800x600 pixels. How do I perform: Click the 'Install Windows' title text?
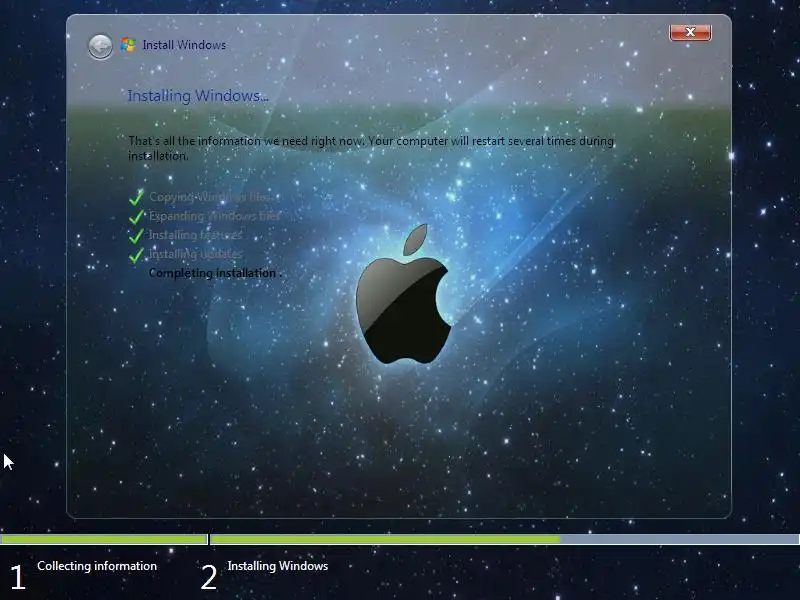tap(184, 45)
